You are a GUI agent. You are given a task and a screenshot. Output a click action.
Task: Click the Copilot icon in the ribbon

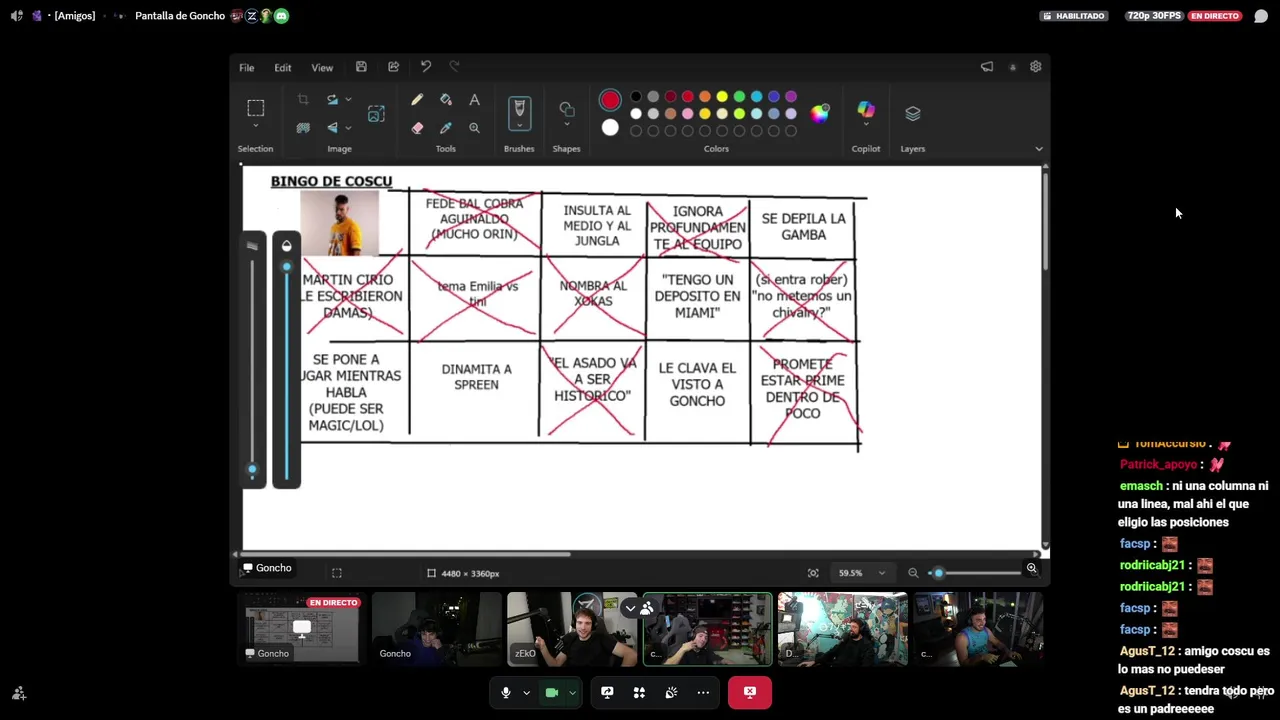pos(866,109)
